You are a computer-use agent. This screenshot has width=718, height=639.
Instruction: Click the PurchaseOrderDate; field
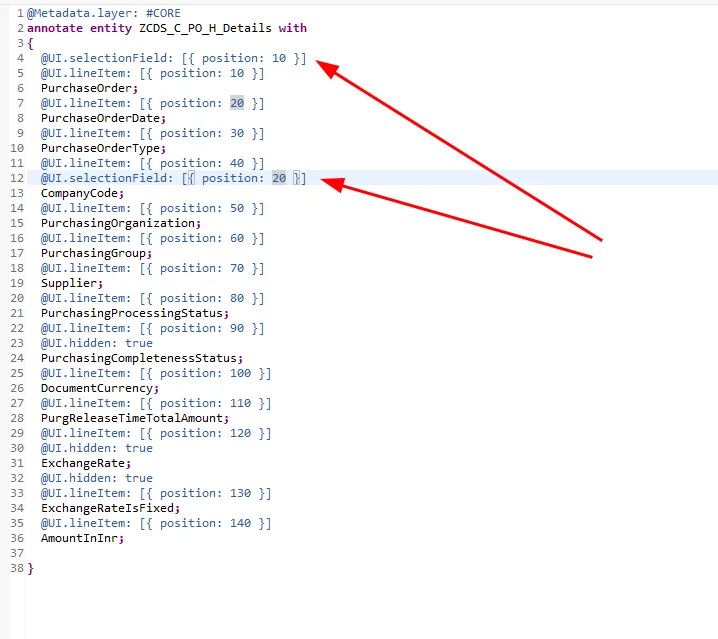tap(103, 118)
